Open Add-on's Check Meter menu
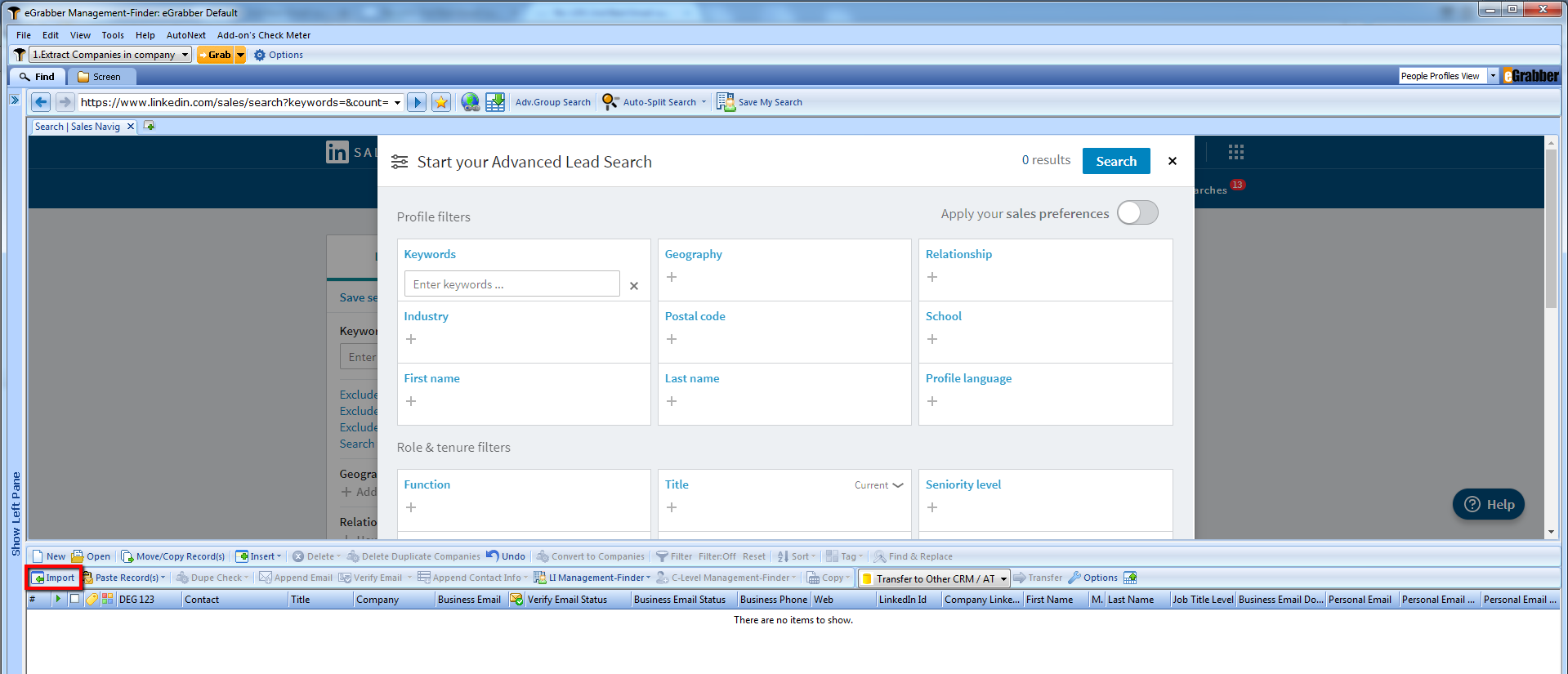 (264, 35)
